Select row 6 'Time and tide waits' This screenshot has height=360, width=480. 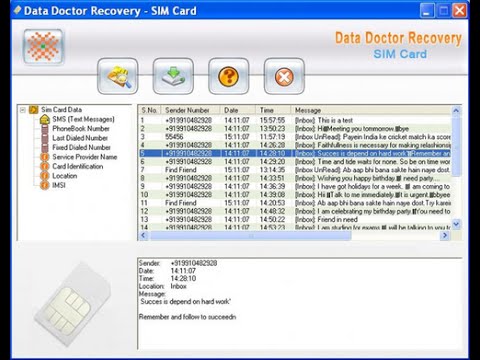pos(295,161)
